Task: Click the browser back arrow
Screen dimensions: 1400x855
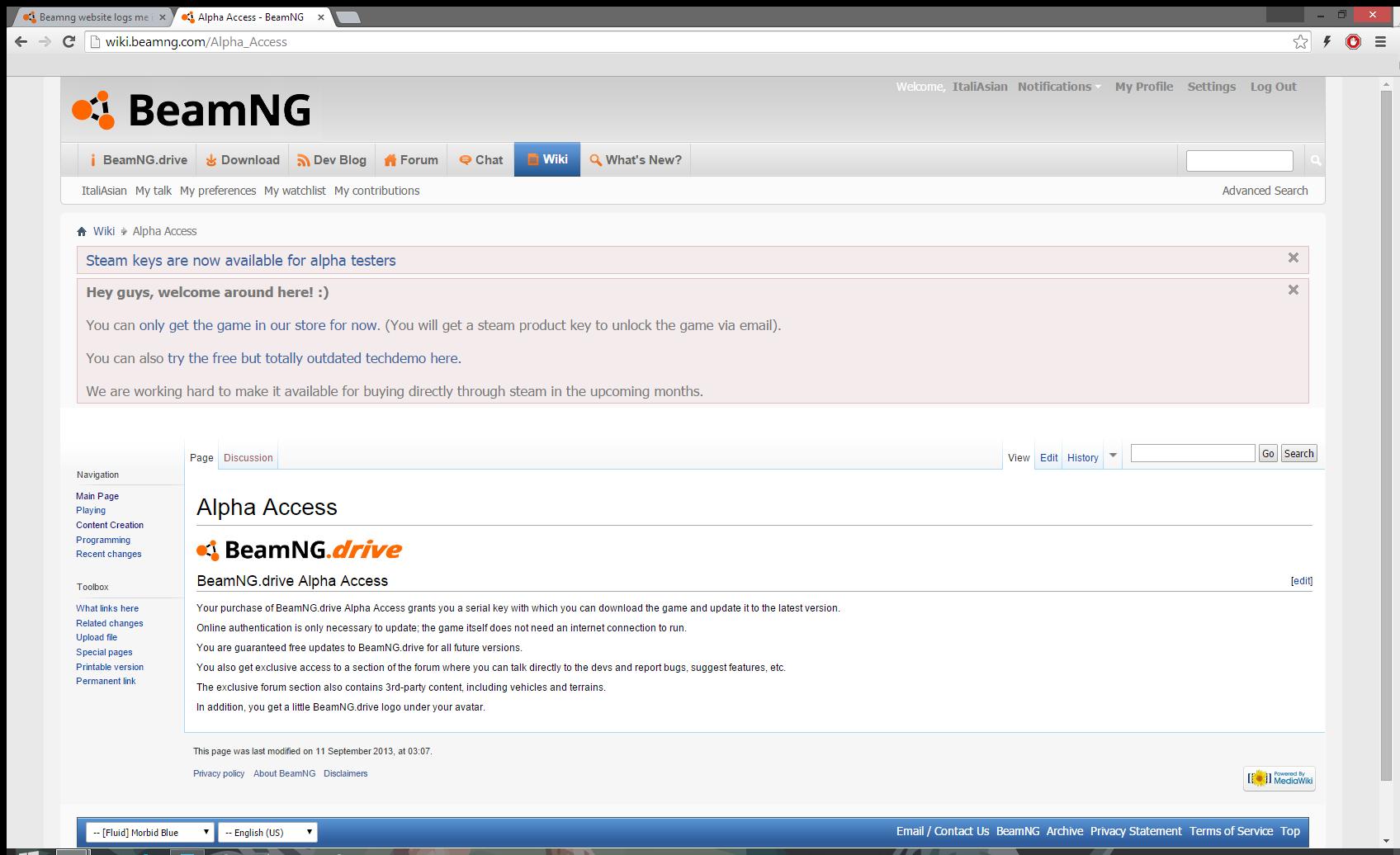Action: [21, 41]
